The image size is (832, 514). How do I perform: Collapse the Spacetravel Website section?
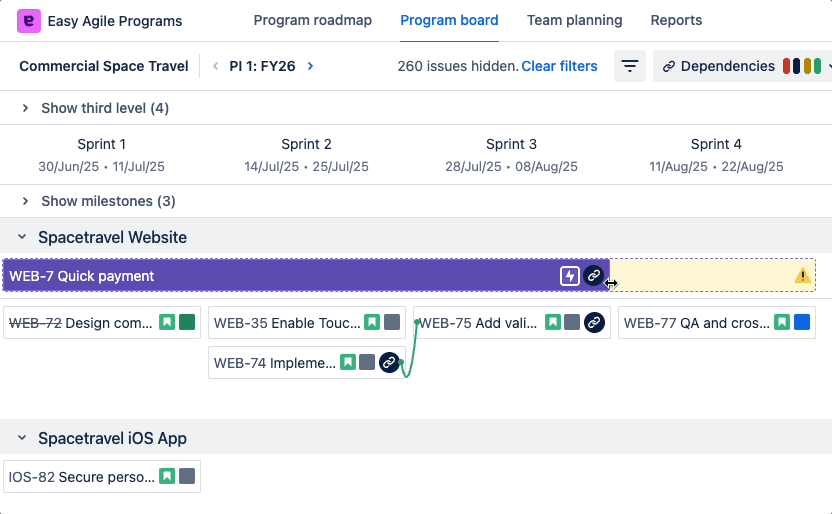click(x=21, y=237)
